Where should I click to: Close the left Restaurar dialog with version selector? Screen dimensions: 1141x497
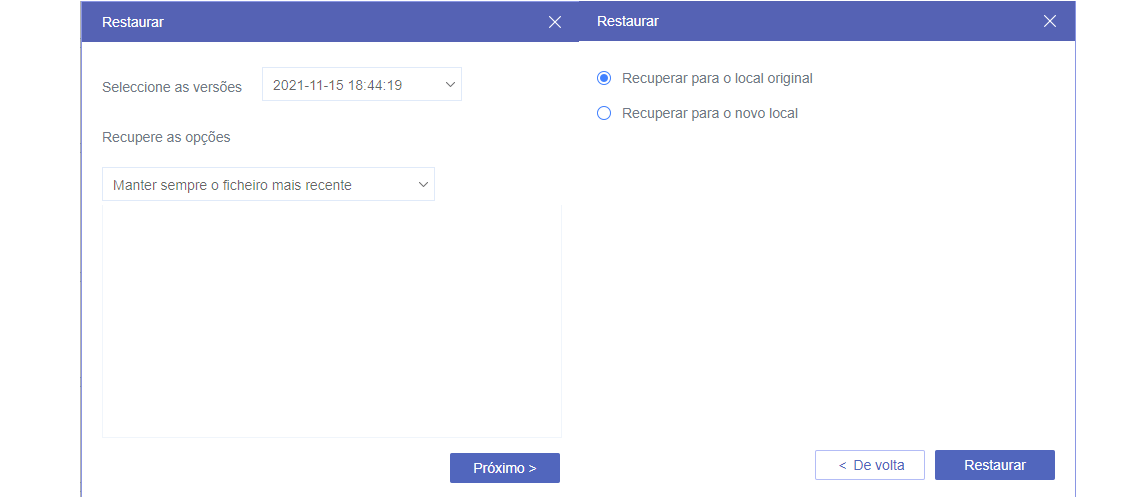click(x=555, y=22)
